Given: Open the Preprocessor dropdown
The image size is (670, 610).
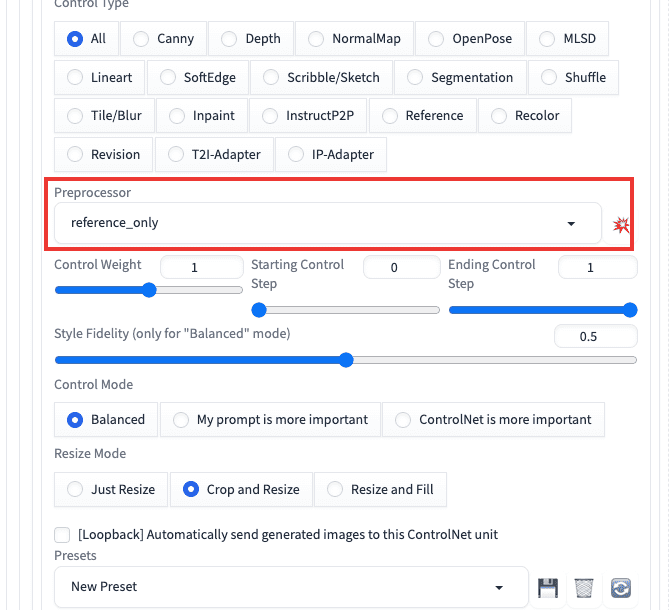Looking at the screenshot, I should (x=328, y=223).
